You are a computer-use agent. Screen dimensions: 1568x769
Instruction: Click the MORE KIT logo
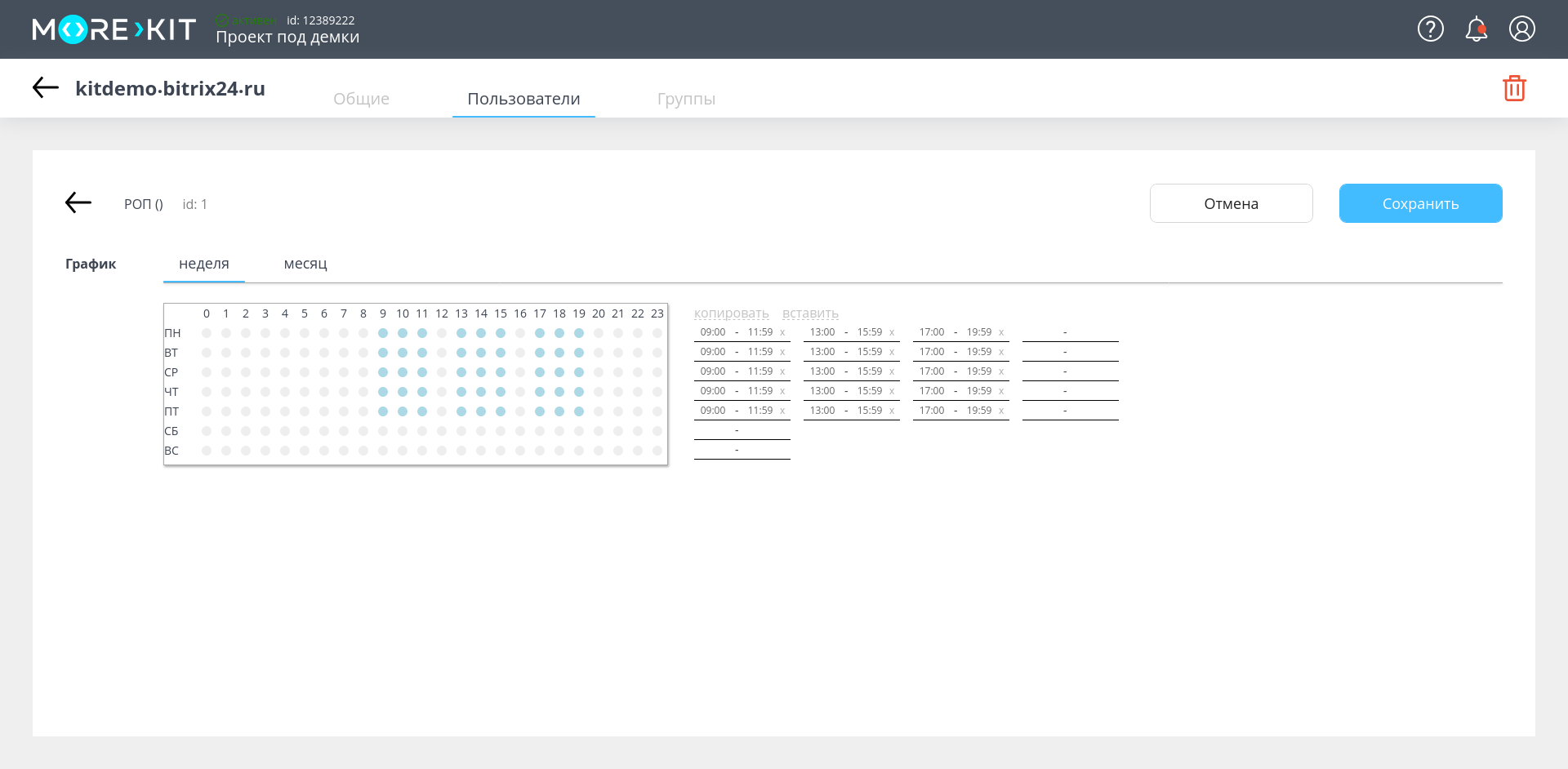[114, 30]
